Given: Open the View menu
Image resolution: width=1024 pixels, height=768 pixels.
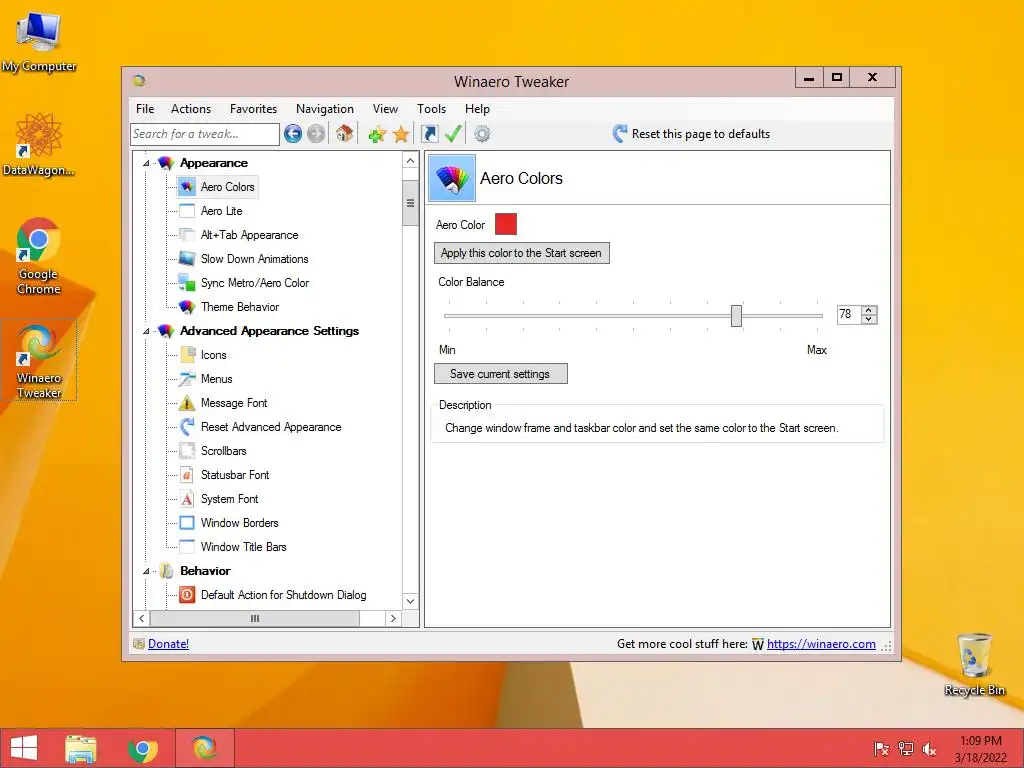Looking at the screenshot, I should point(385,109).
